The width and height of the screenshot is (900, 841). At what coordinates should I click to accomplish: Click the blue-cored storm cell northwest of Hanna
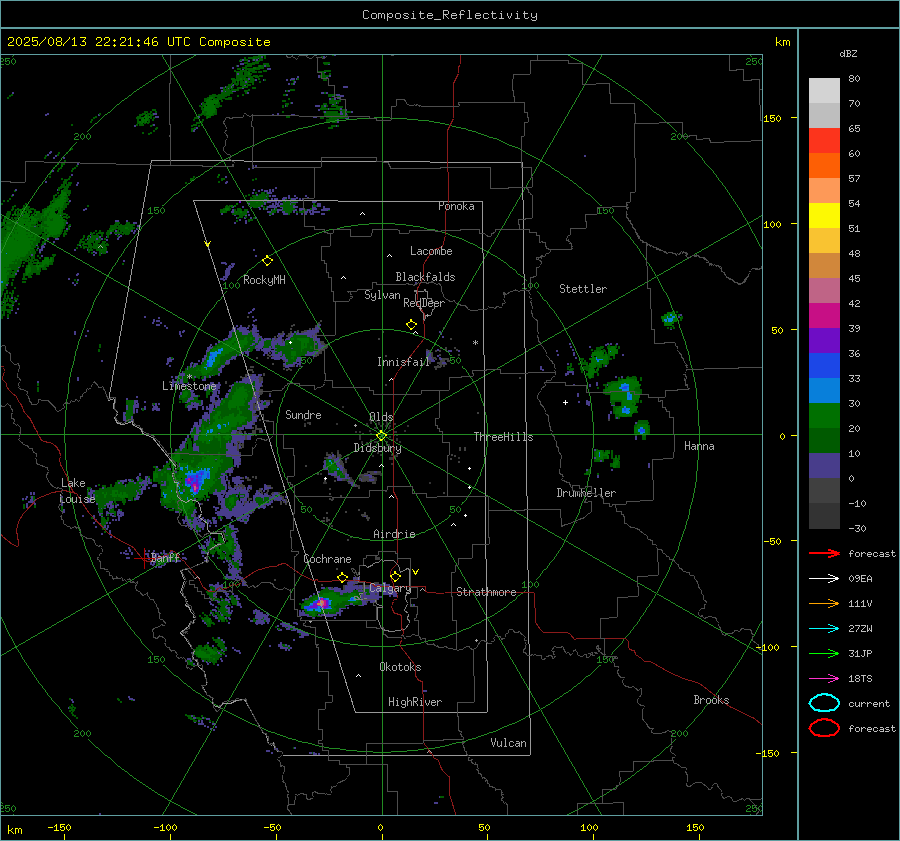624,395
